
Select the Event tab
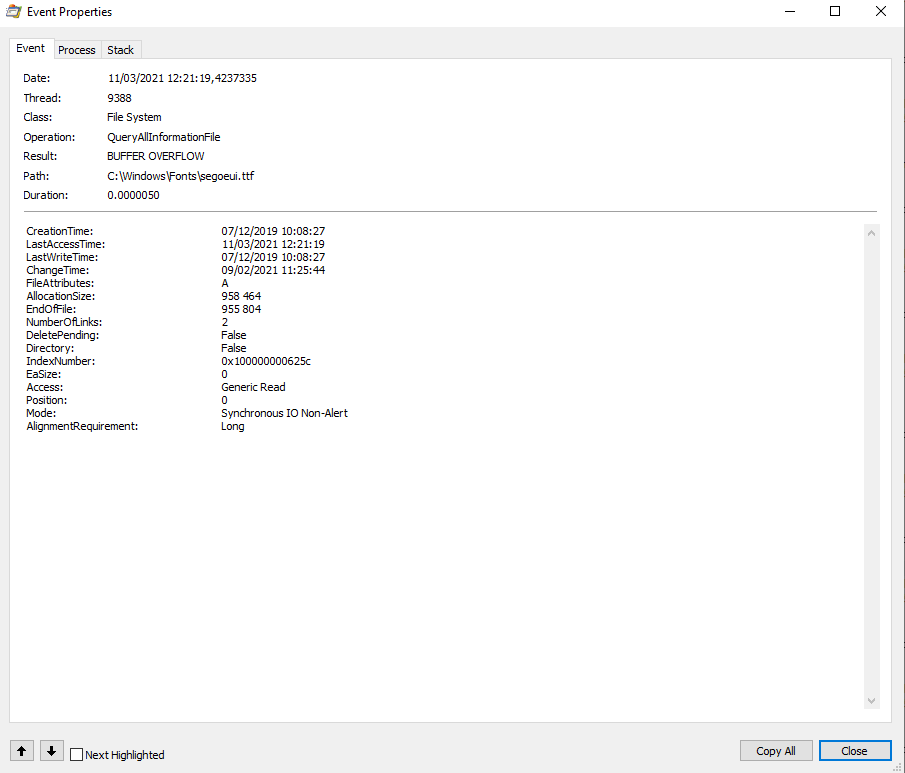[x=31, y=48]
